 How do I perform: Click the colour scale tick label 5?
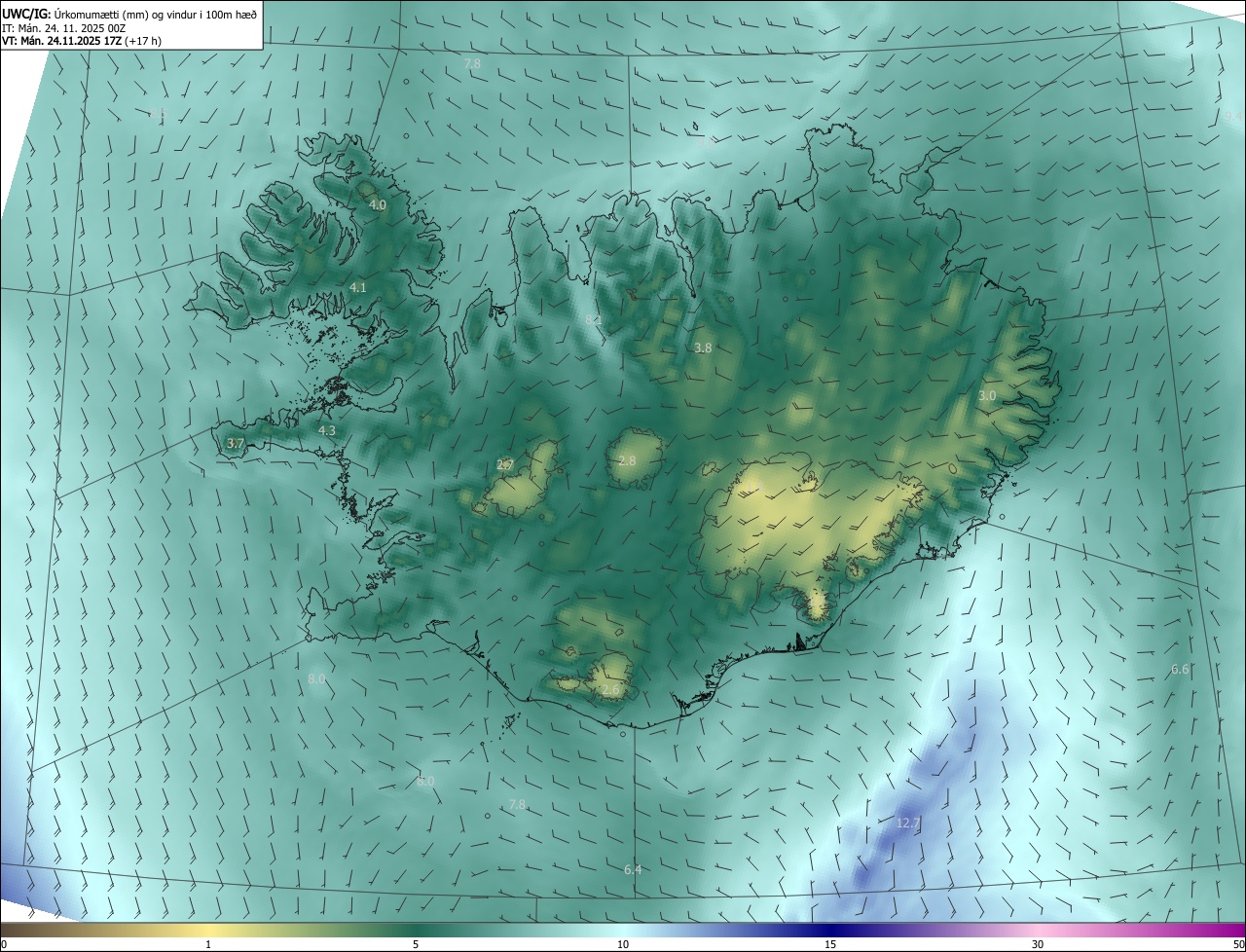pos(416,944)
